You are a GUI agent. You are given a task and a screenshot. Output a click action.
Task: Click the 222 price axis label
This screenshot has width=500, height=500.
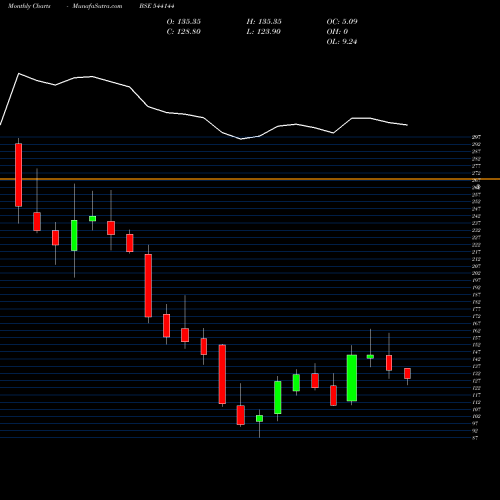[x=476, y=245]
